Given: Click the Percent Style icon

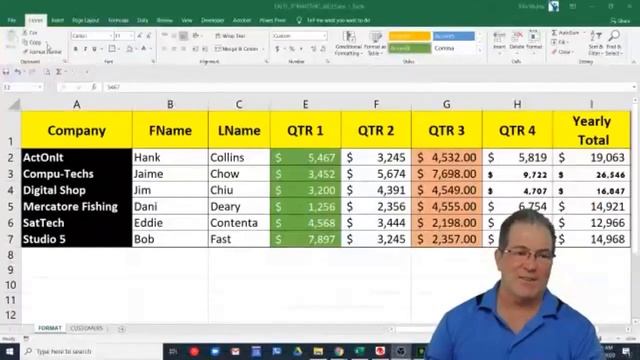Looking at the screenshot, I should click(292, 49).
